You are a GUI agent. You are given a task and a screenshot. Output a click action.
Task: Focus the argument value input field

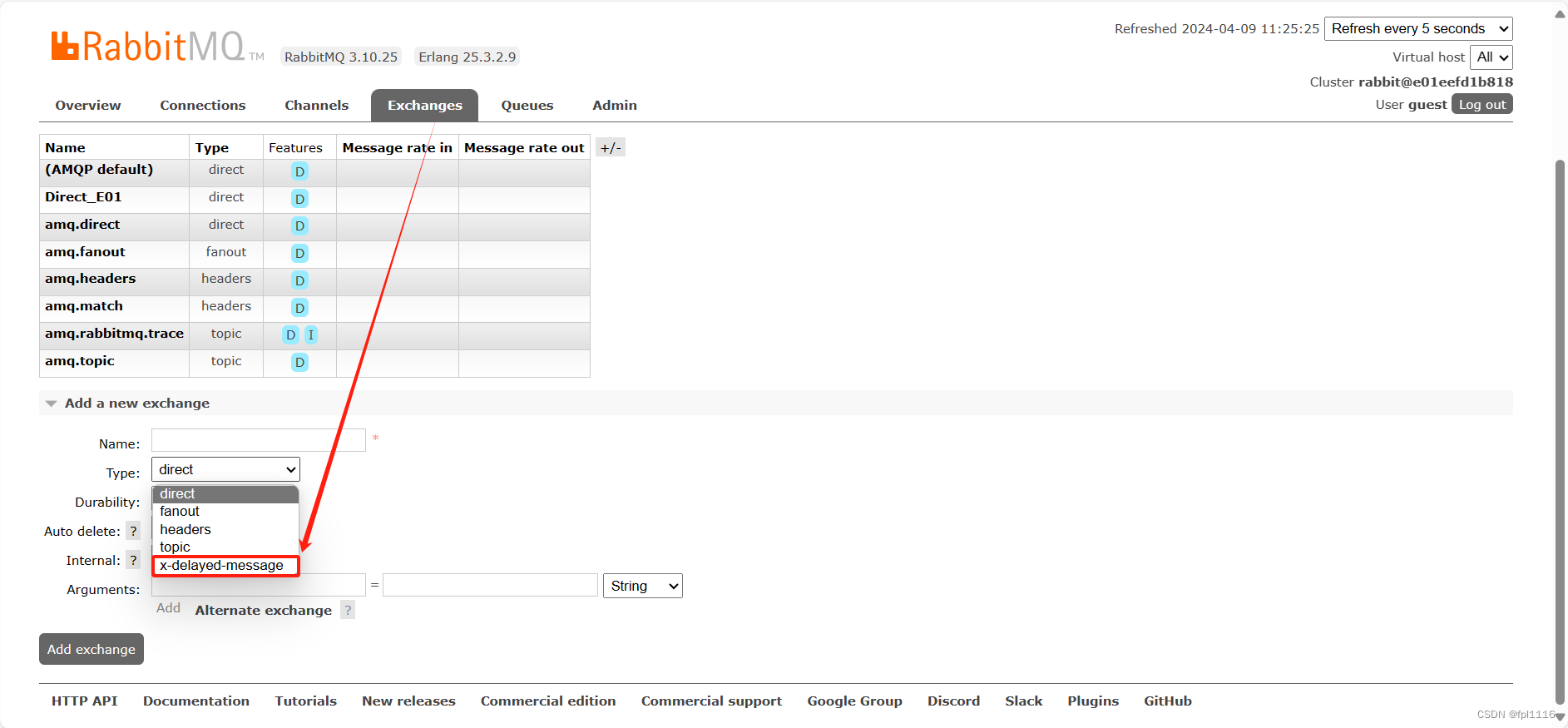click(x=490, y=585)
